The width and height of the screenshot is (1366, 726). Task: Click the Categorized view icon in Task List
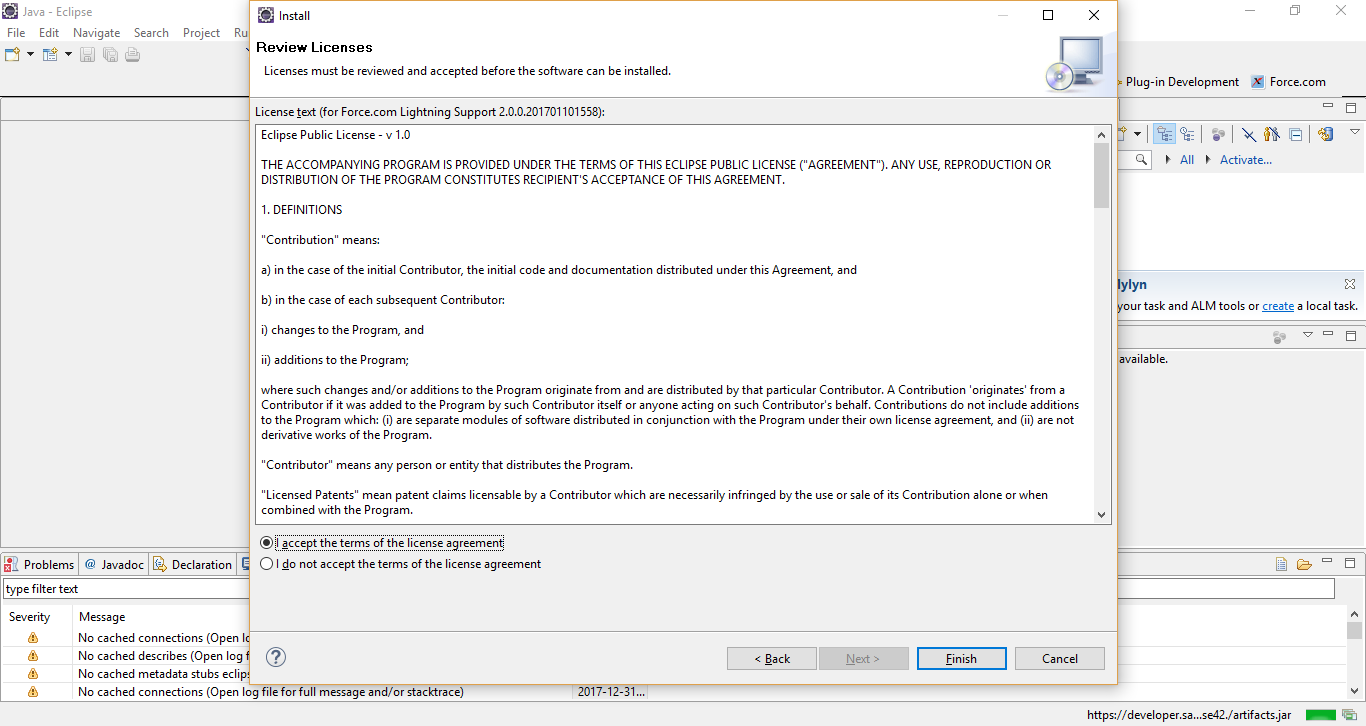(x=1164, y=134)
